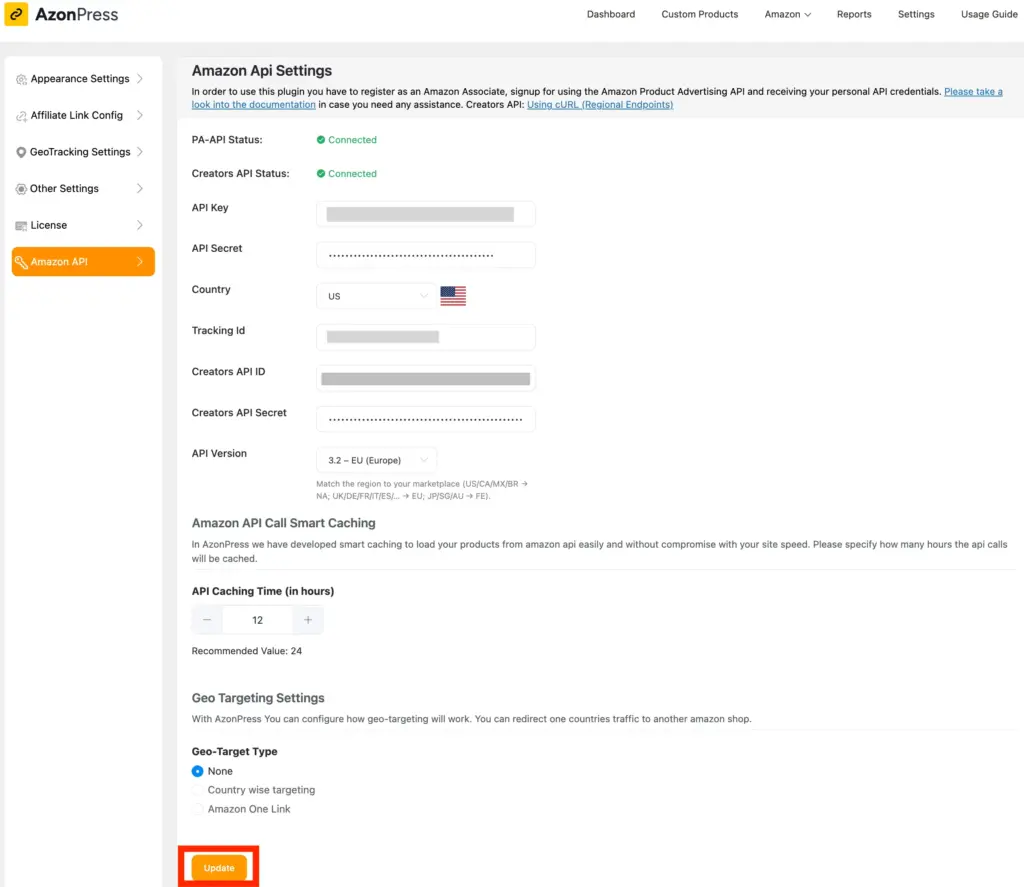This screenshot has width=1024, height=887.
Task: Select the None geo-target radio
Action: click(x=197, y=771)
